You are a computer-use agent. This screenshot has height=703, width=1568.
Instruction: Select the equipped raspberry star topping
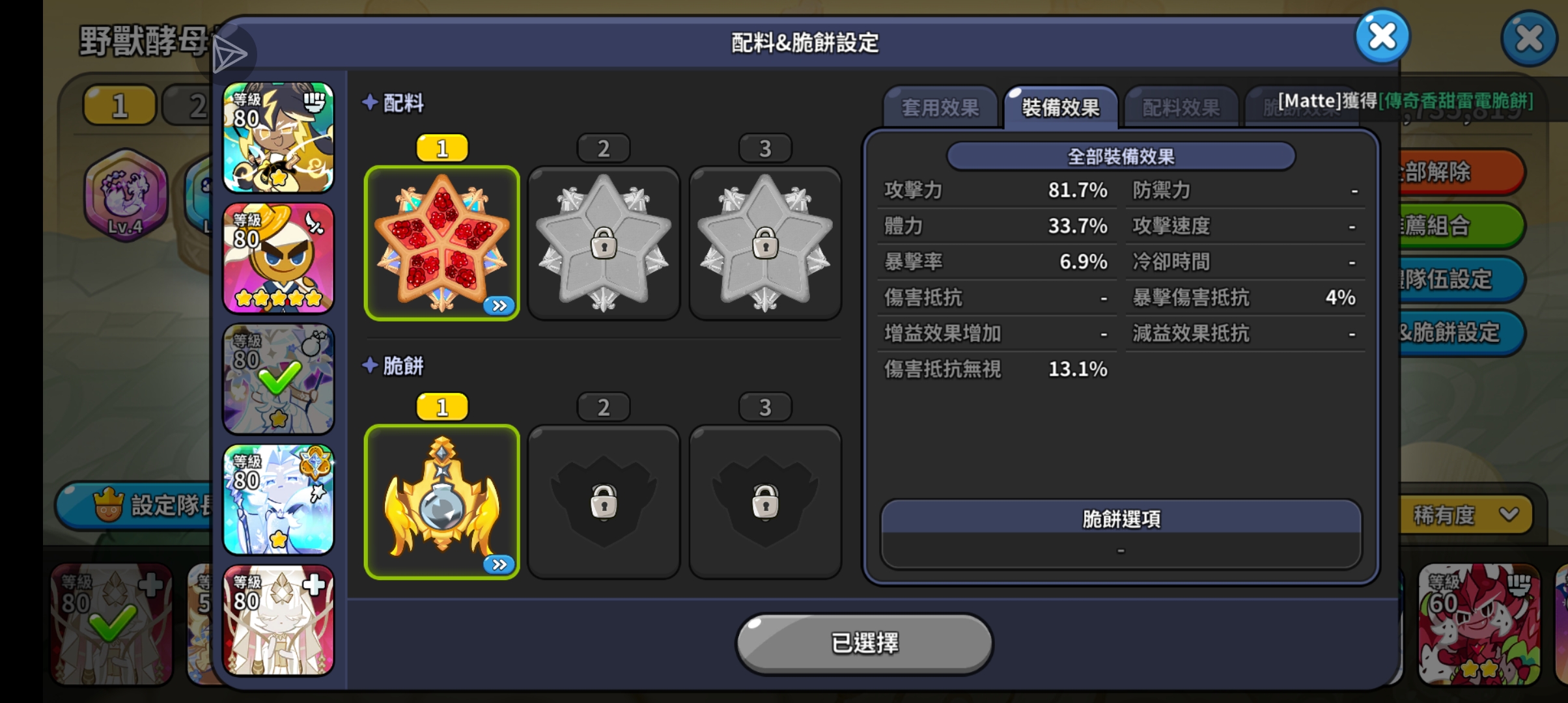[441, 242]
